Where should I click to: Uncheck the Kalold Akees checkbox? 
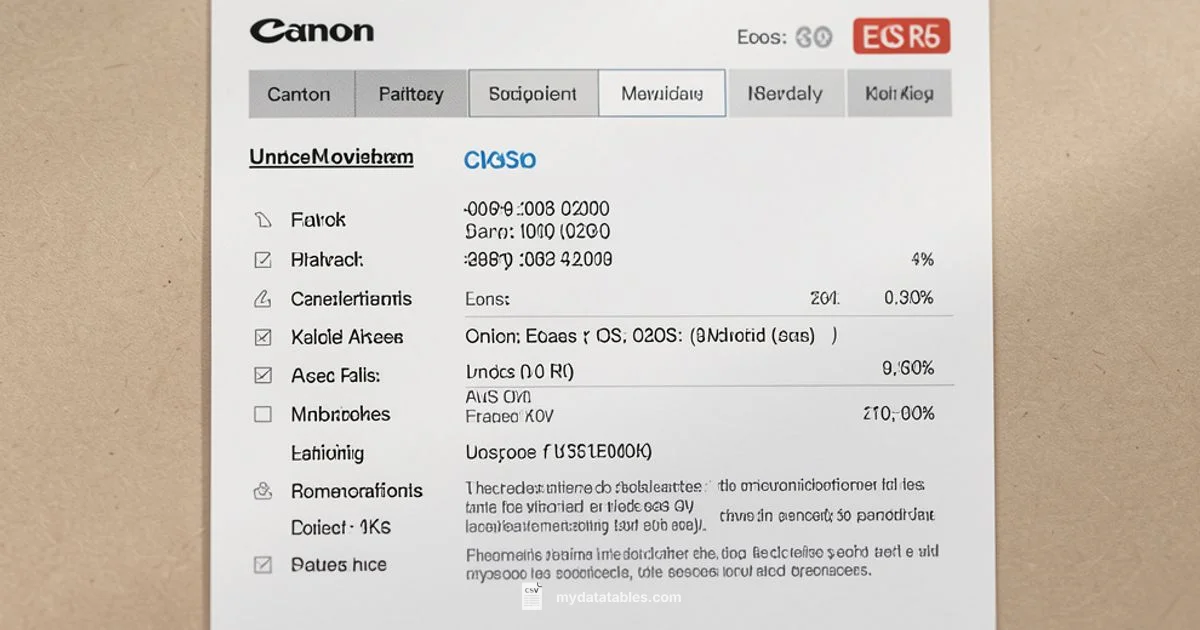262,337
